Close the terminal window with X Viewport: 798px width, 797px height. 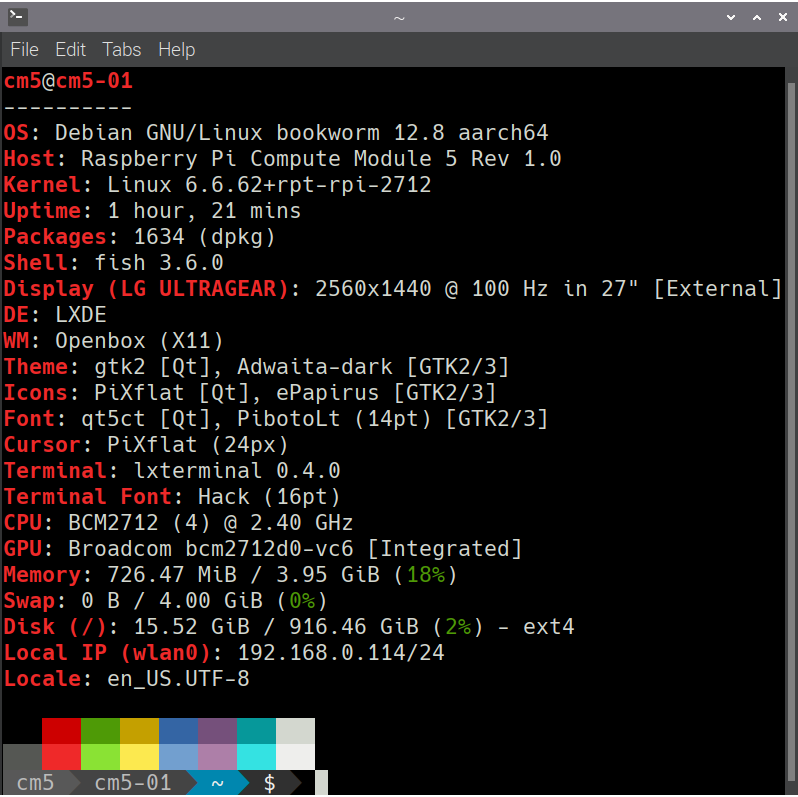783,17
